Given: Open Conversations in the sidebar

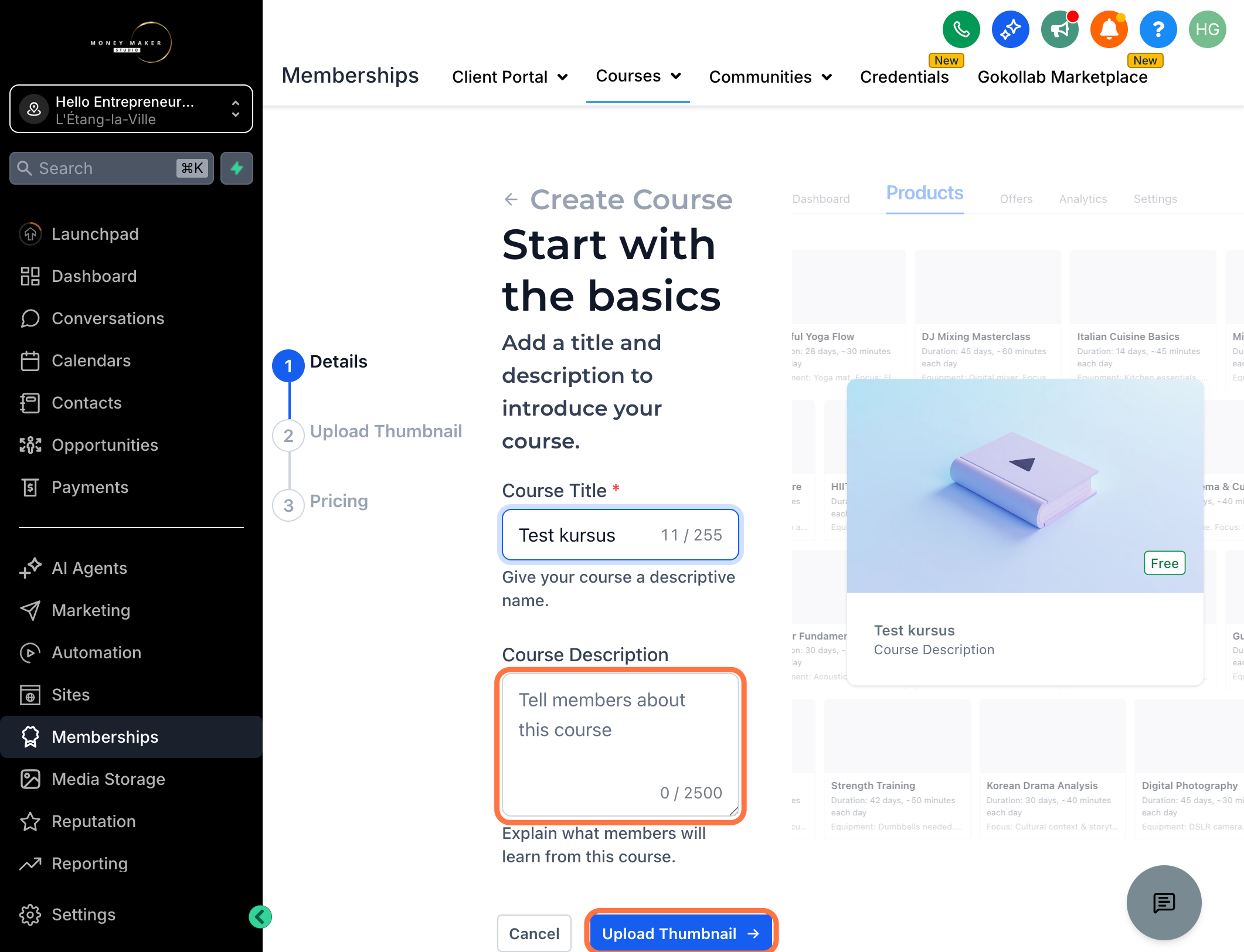Looking at the screenshot, I should click(131, 318).
